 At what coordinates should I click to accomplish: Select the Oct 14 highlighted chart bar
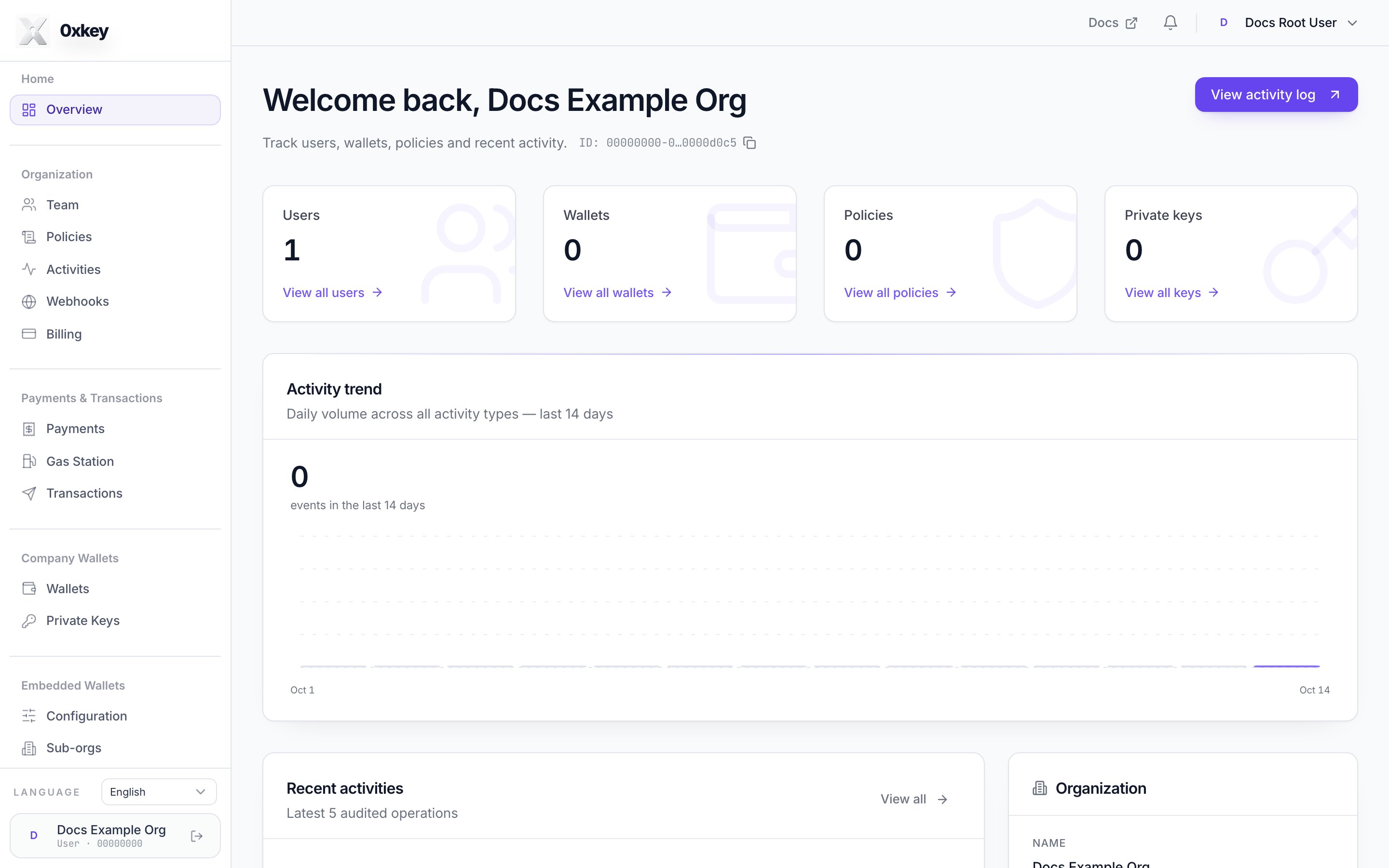(x=1286, y=666)
